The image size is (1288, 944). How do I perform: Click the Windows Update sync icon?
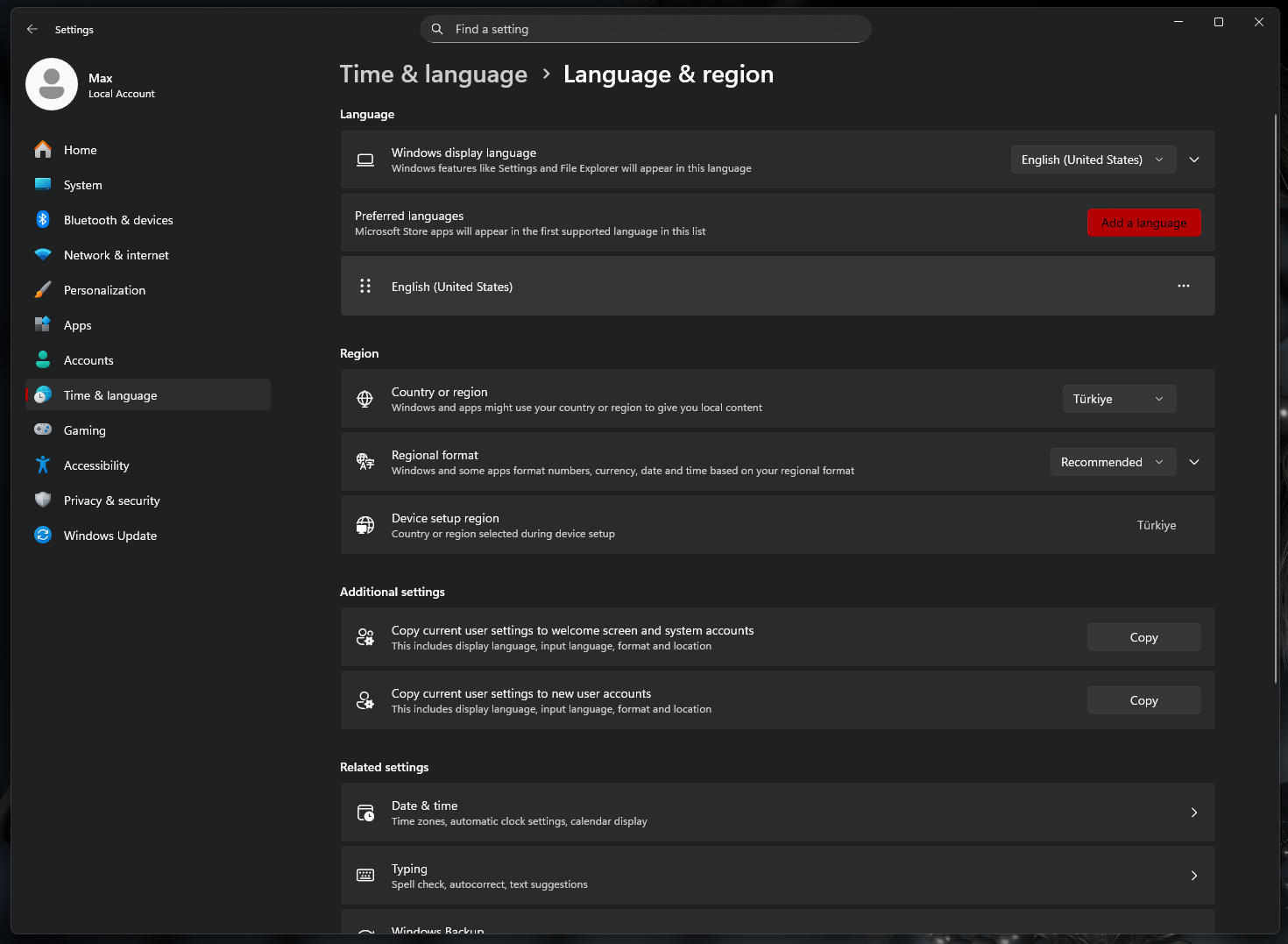(x=43, y=536)
